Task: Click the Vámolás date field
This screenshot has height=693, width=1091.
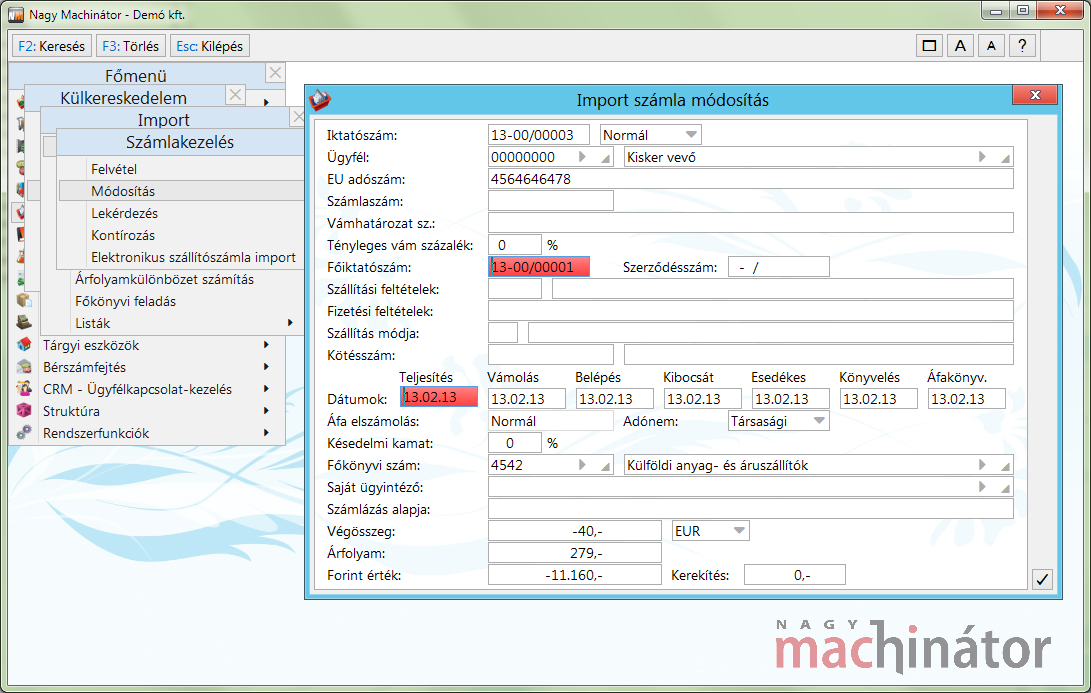Action: pos(527,399)
